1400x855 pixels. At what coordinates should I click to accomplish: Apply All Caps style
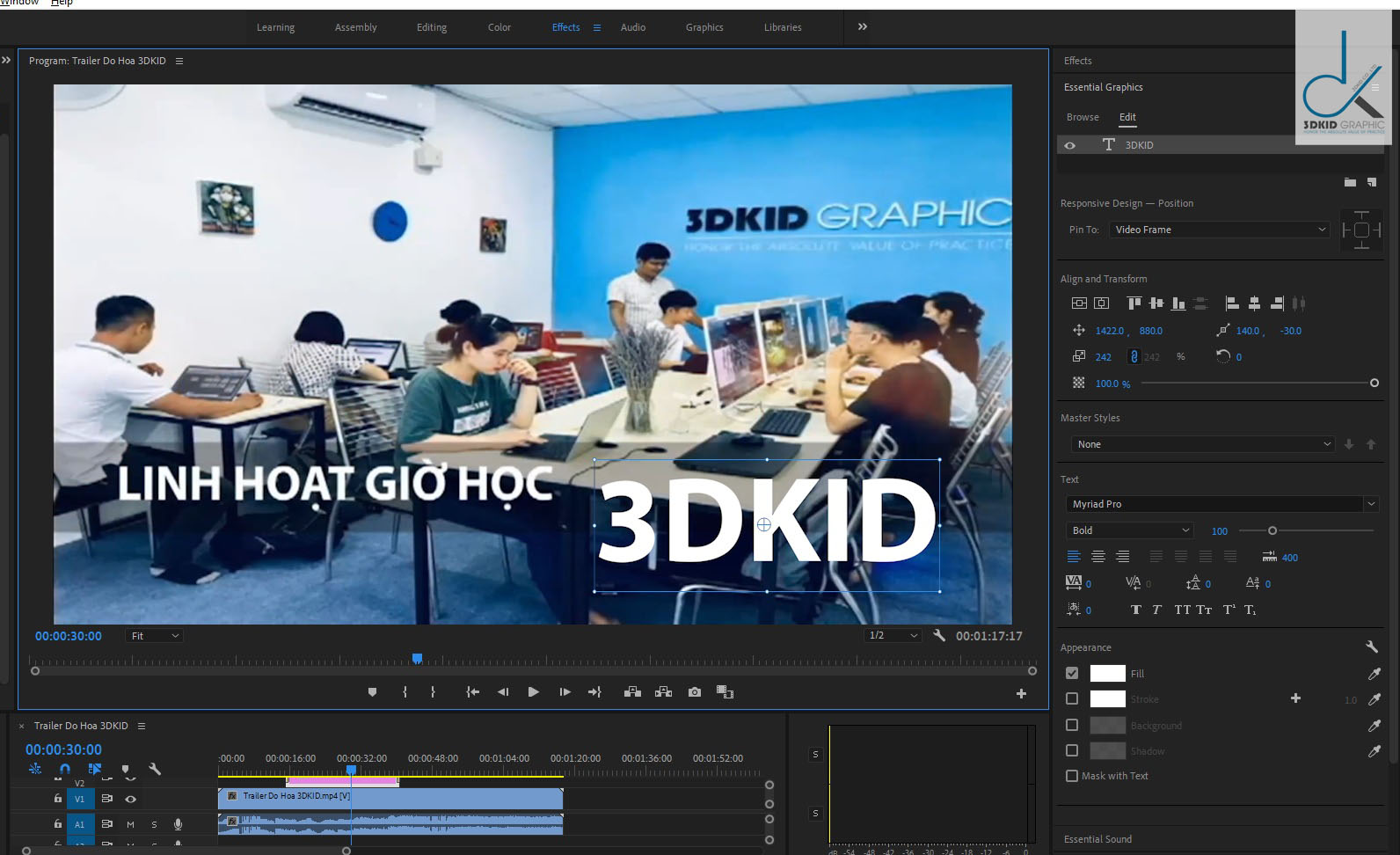pos(1182,610)
